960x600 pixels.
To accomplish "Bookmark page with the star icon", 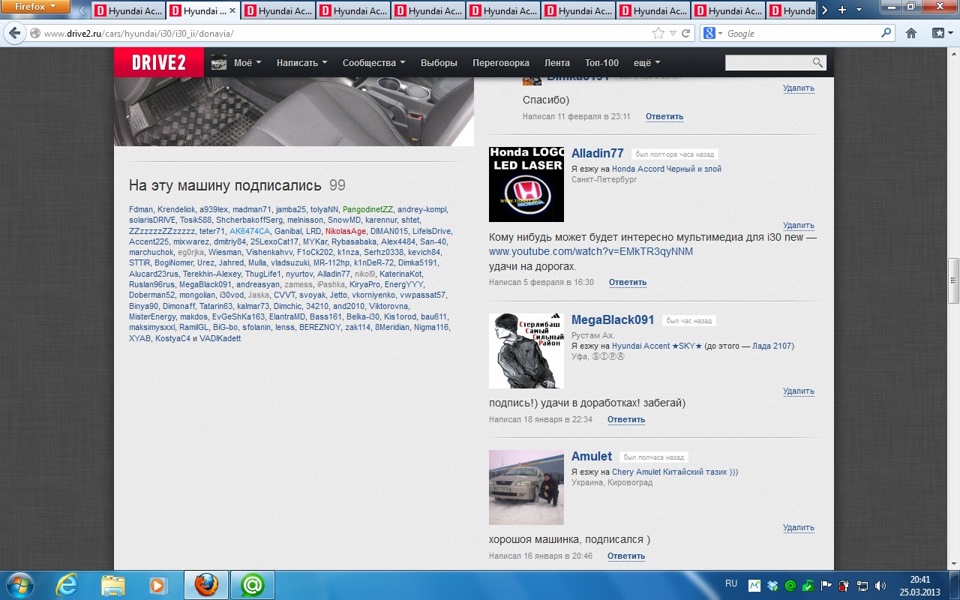I will (x=658, y=33).
